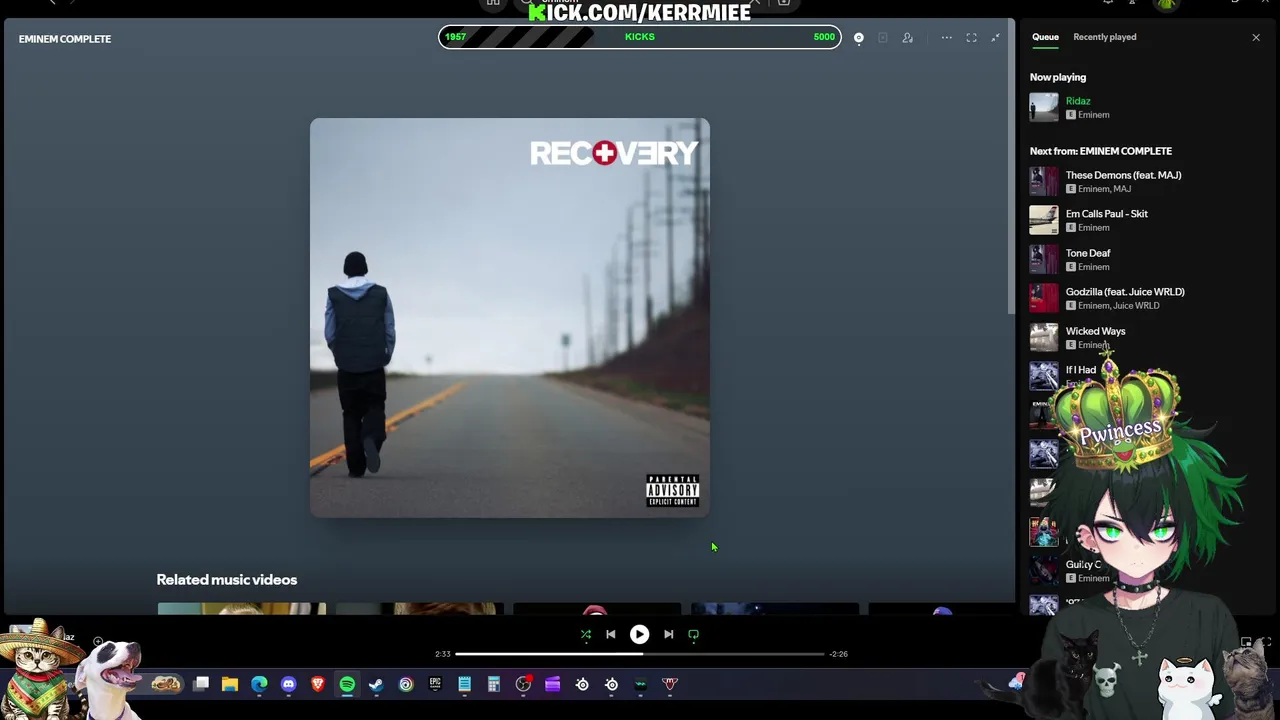Open the three-dot more options menu
The width and height of the screenshot is (1280, 720).
click(x=946, y=38)
